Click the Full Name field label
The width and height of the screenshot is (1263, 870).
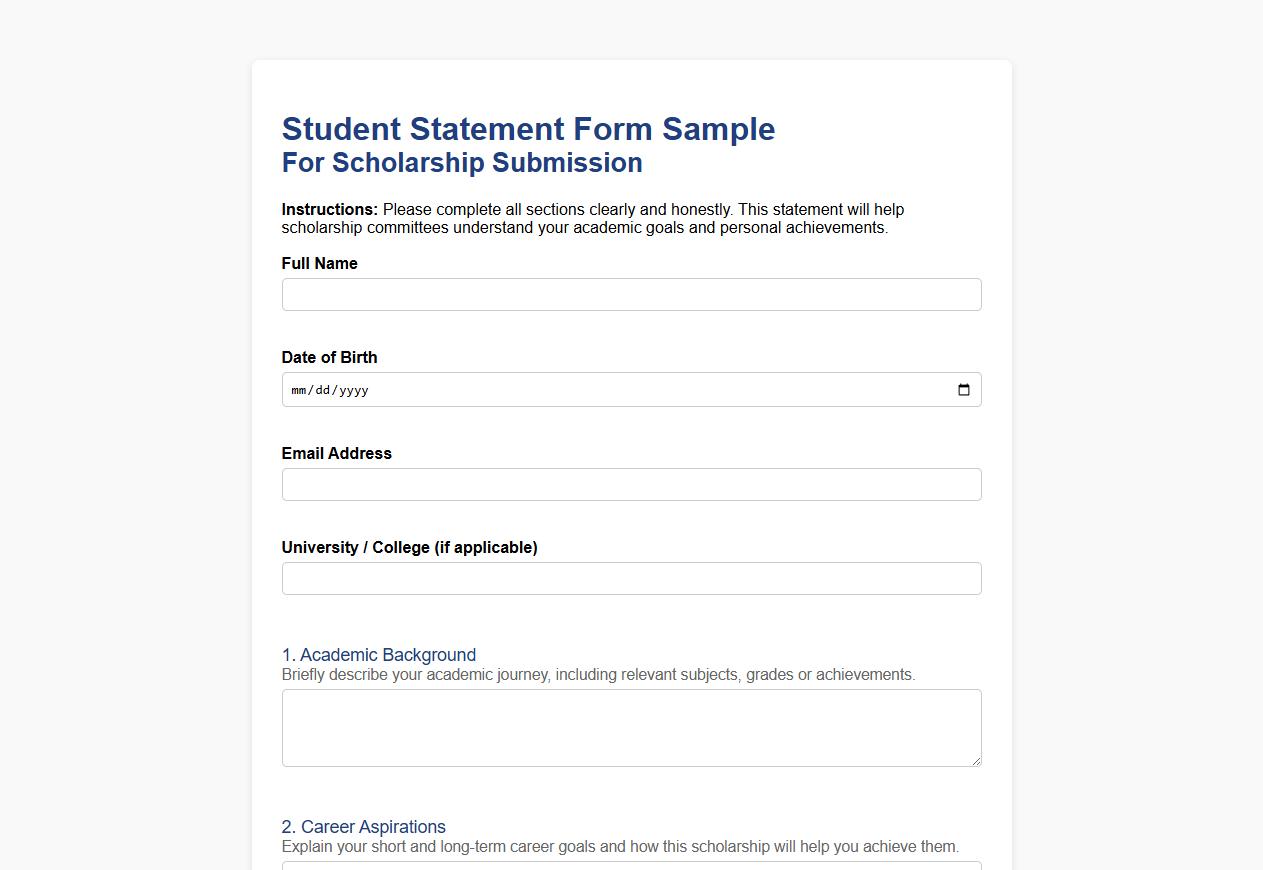[319, 263]
